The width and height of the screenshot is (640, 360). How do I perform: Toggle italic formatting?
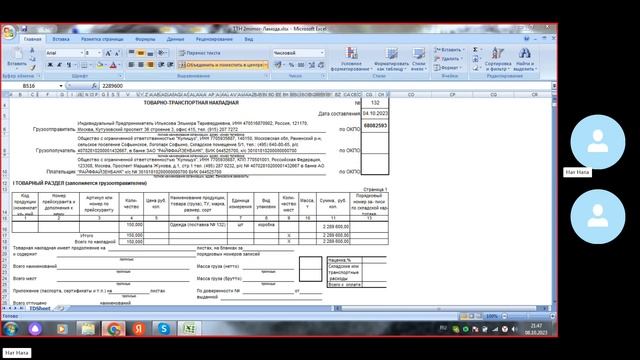[59, 65]
